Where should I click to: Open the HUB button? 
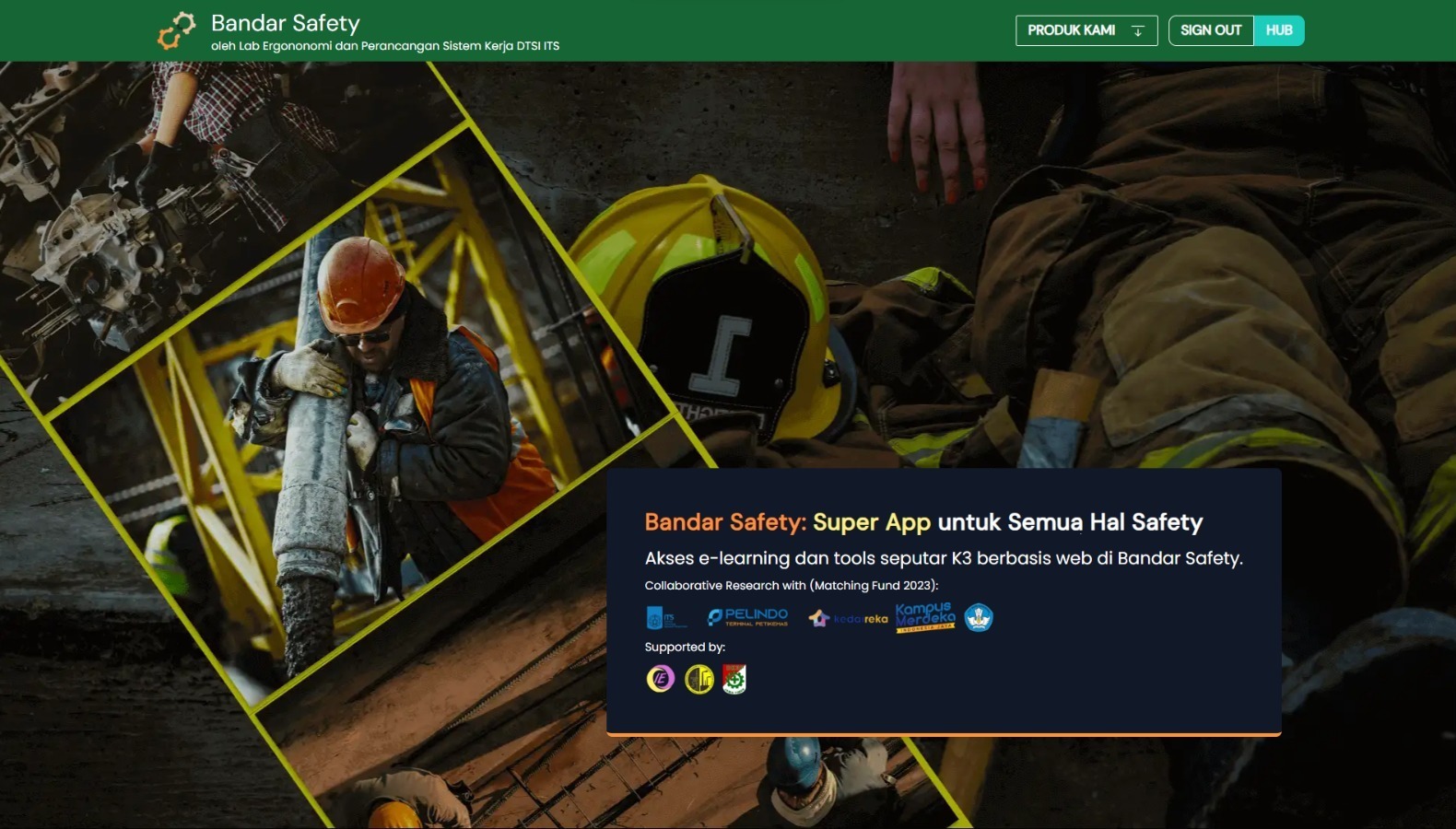pos(1279,30)
